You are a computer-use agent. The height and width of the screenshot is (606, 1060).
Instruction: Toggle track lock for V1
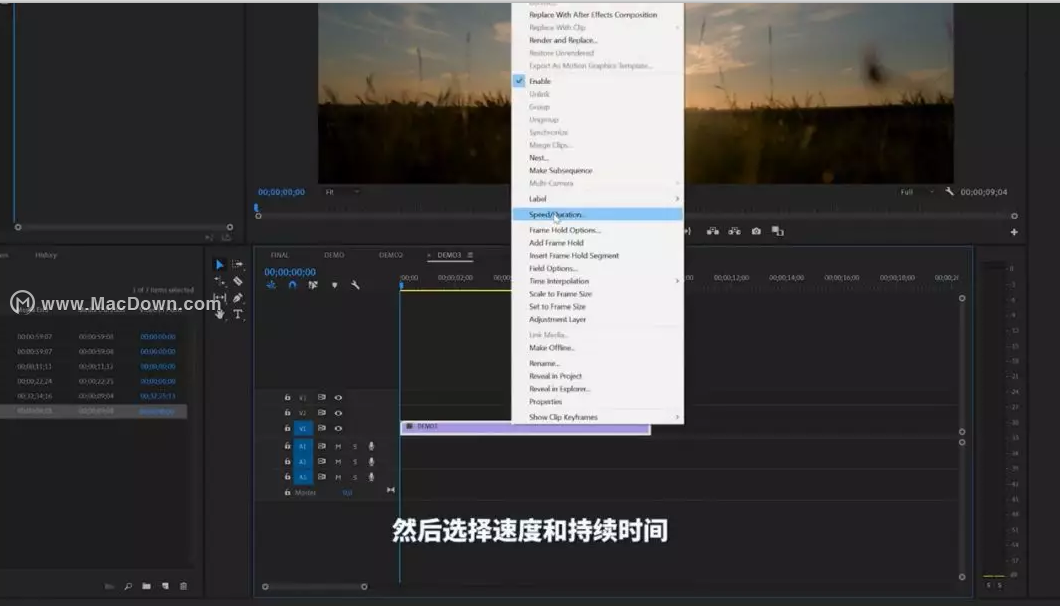pyautogui.click(x=287, y=429)
